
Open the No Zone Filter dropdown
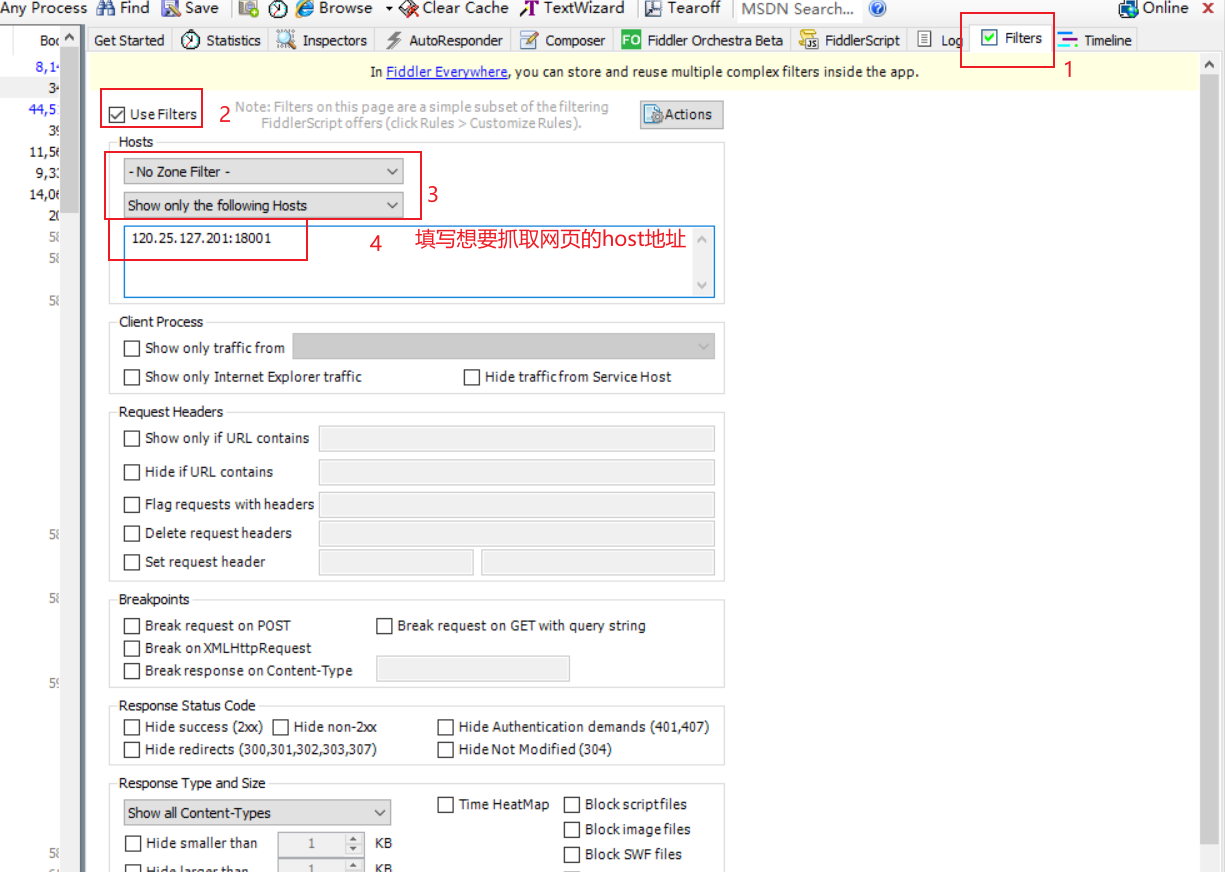point(263,172)
